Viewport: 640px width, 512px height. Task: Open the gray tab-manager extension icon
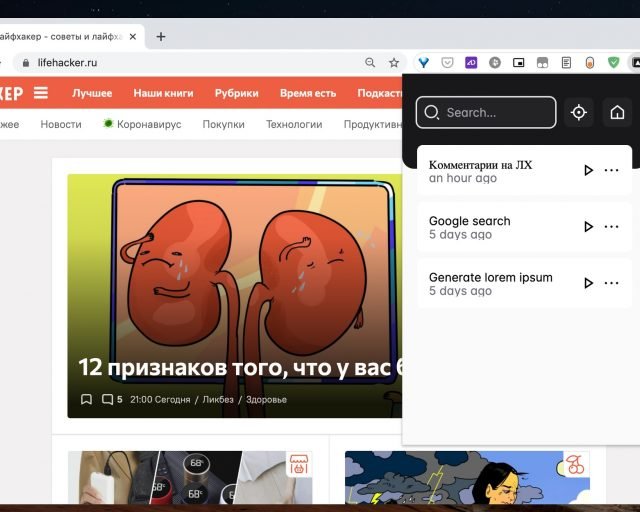tap(542, 62)
